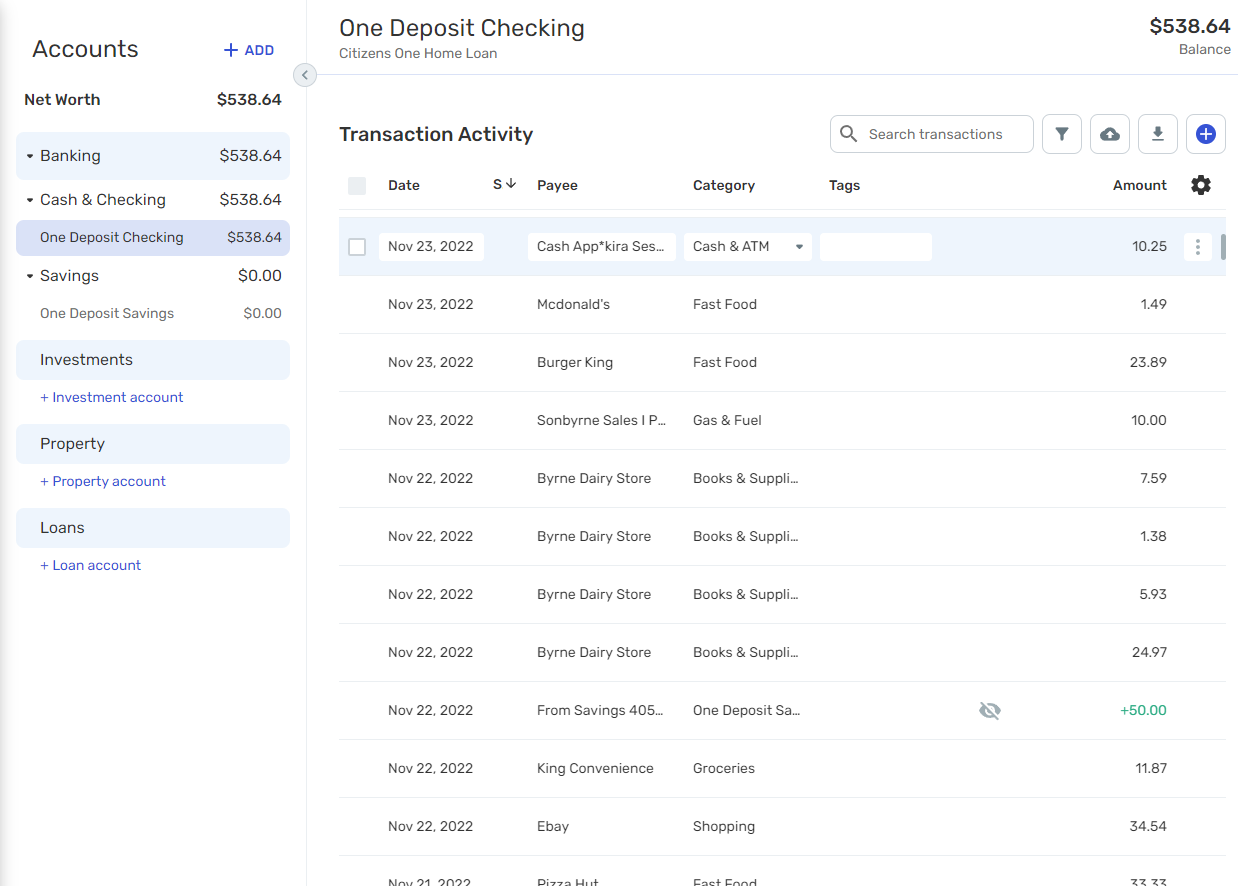Screen dimensions: 1238x886
Task: Click the From Savings 405 payee
Action: [x=600, y=711]
